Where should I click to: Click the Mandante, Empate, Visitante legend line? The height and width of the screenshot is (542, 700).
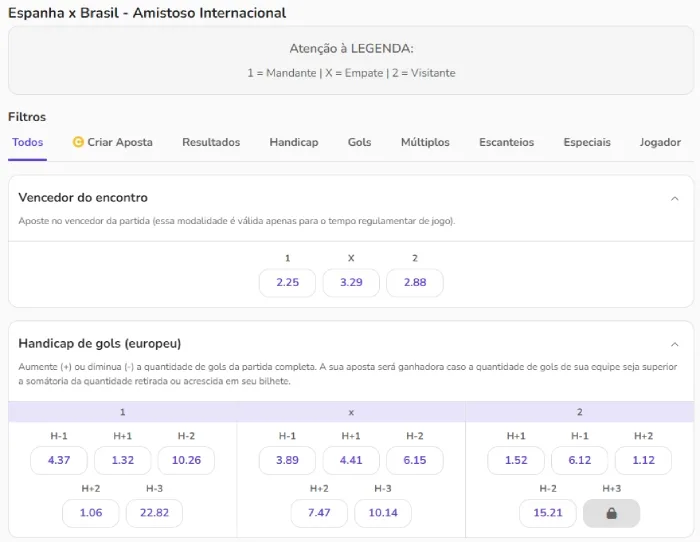(351, 73)
